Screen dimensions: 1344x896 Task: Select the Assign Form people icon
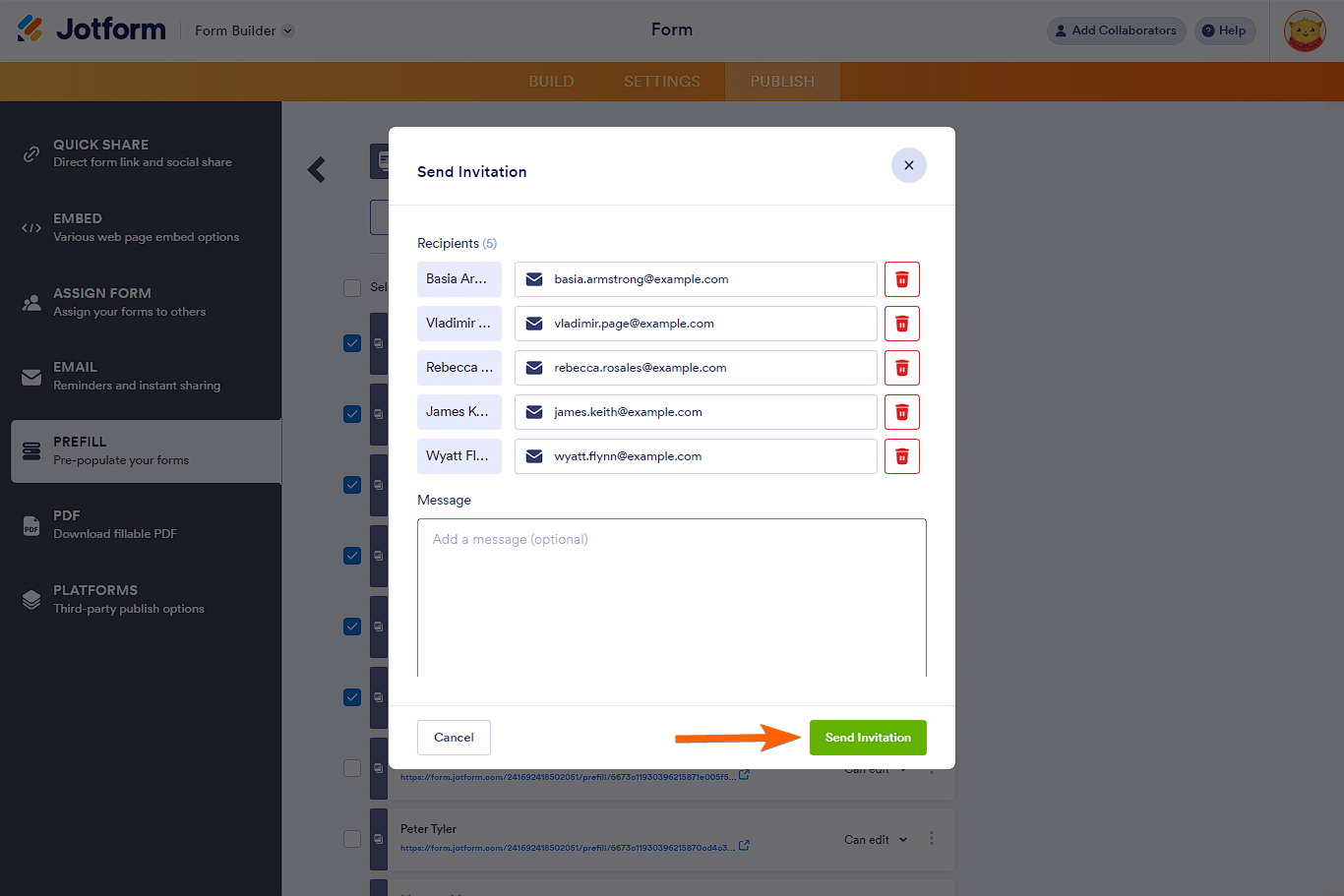click(x=31, y=302)
